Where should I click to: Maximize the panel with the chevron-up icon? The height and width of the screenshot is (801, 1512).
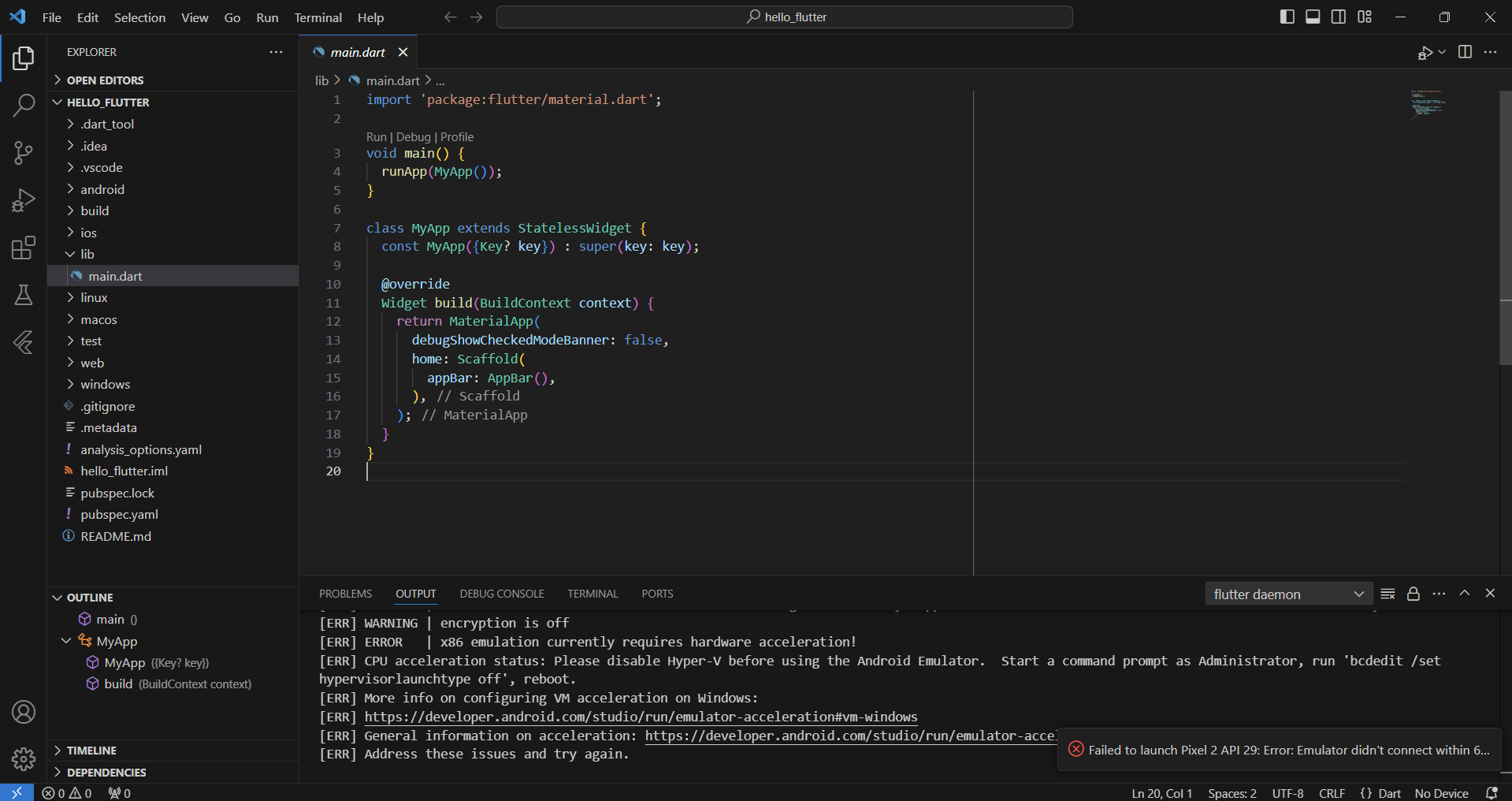1465,593
